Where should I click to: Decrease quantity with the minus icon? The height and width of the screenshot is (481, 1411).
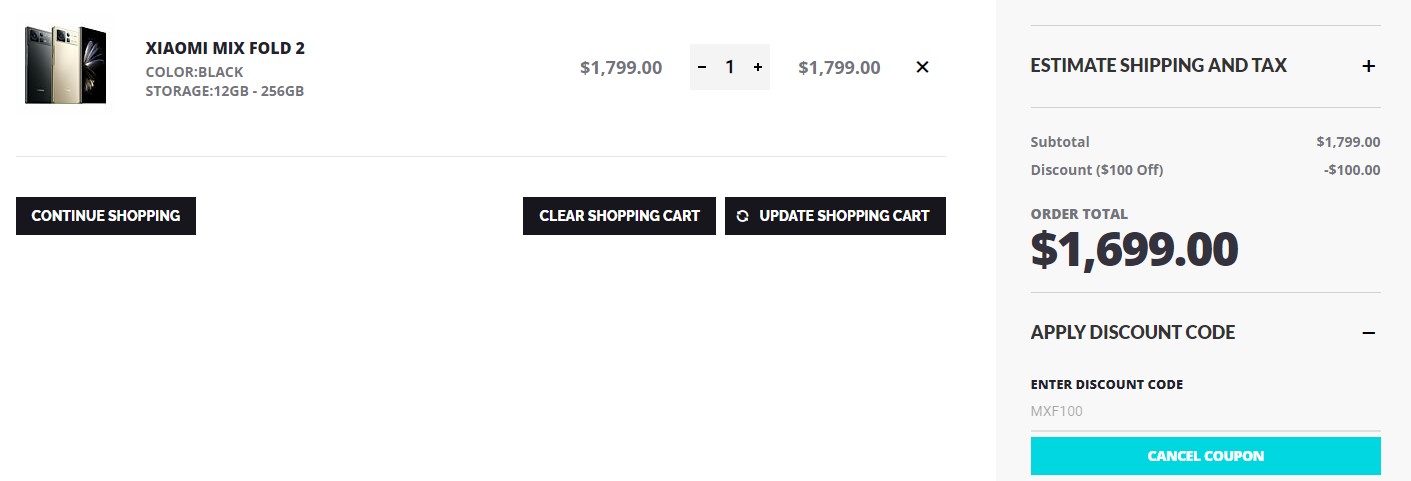(x=702, y=67)
